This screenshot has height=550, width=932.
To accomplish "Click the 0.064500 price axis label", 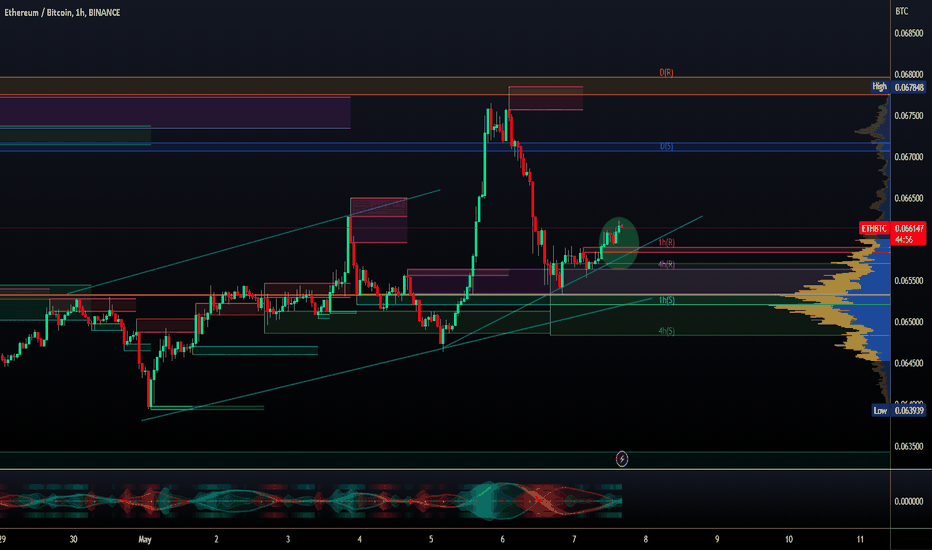I will tap(909, 363).
